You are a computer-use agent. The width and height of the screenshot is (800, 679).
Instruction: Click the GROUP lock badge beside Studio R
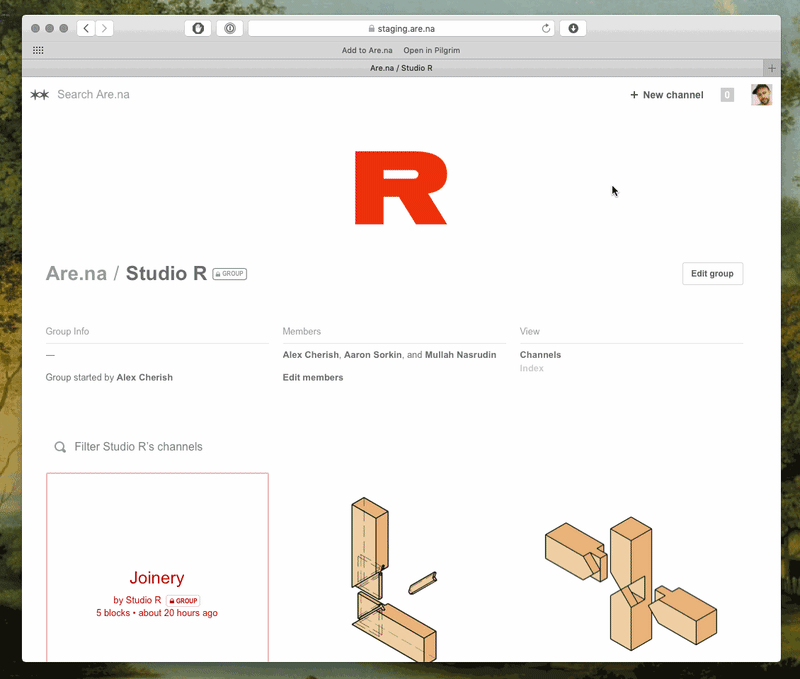[x=230, y=274]
